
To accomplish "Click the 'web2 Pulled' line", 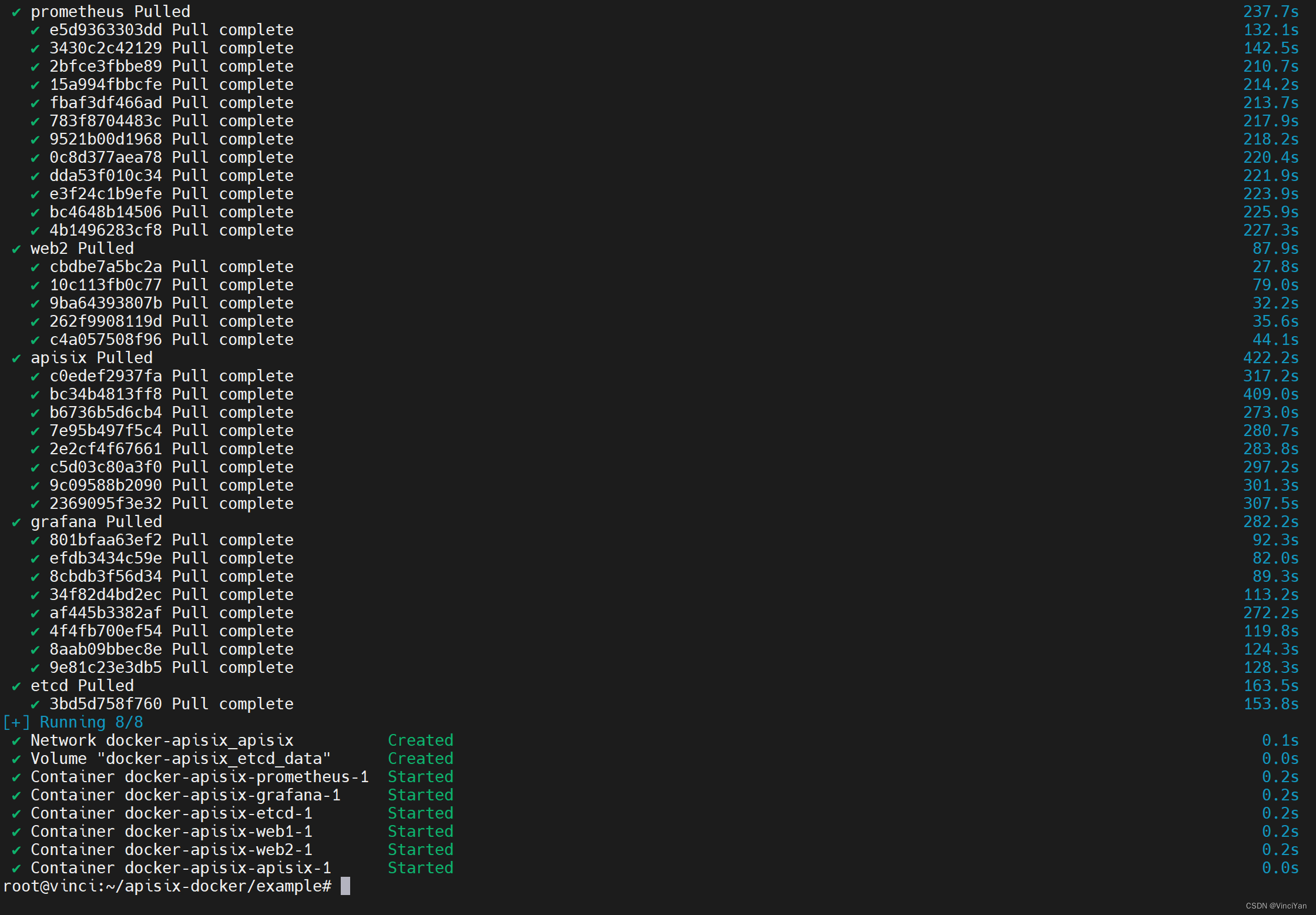I will point(82,249).
